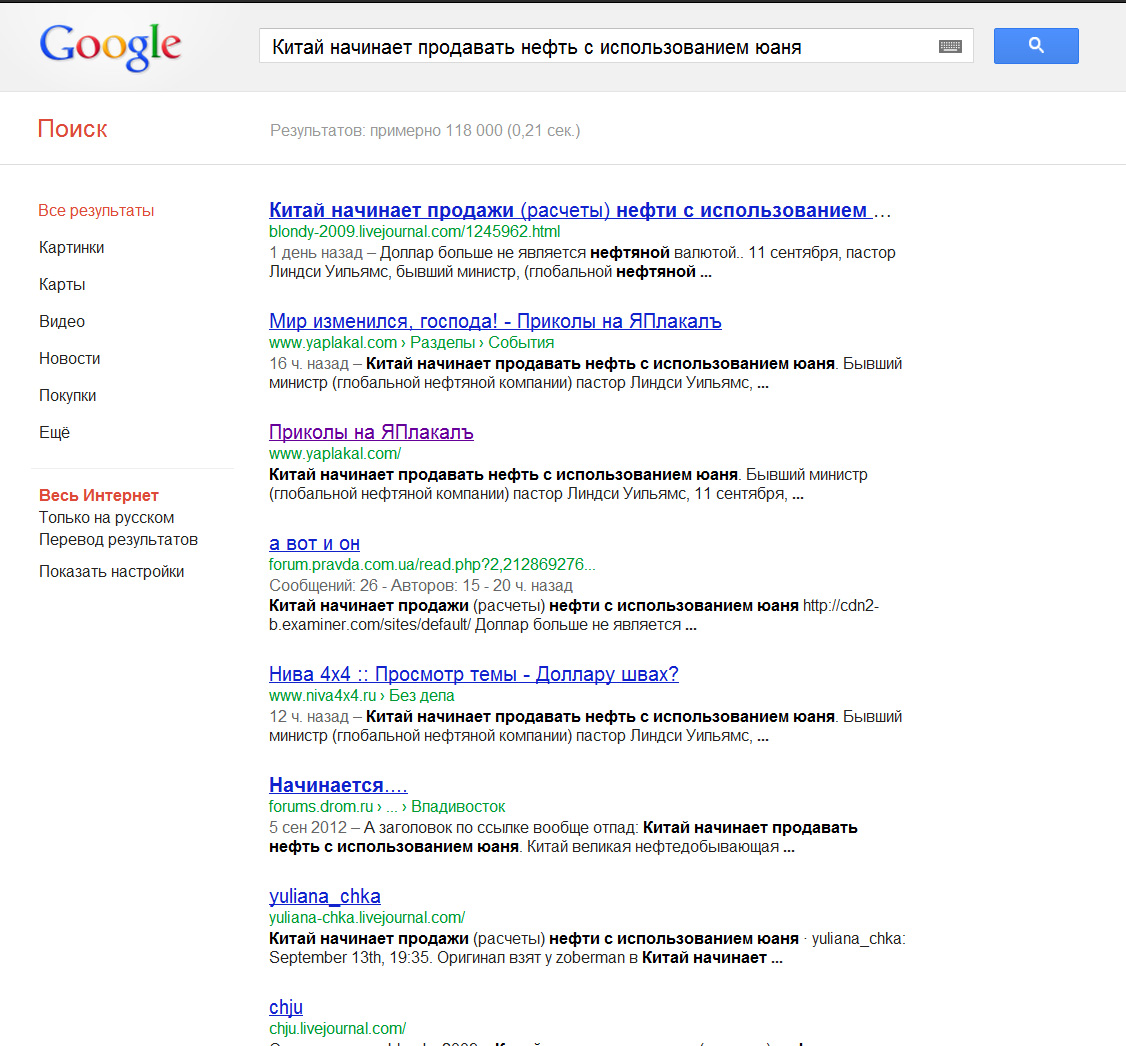Click URL 'yuliana-chka.livejournal.com/'
Viewport: 1126px width, 1046px height.
367,917
